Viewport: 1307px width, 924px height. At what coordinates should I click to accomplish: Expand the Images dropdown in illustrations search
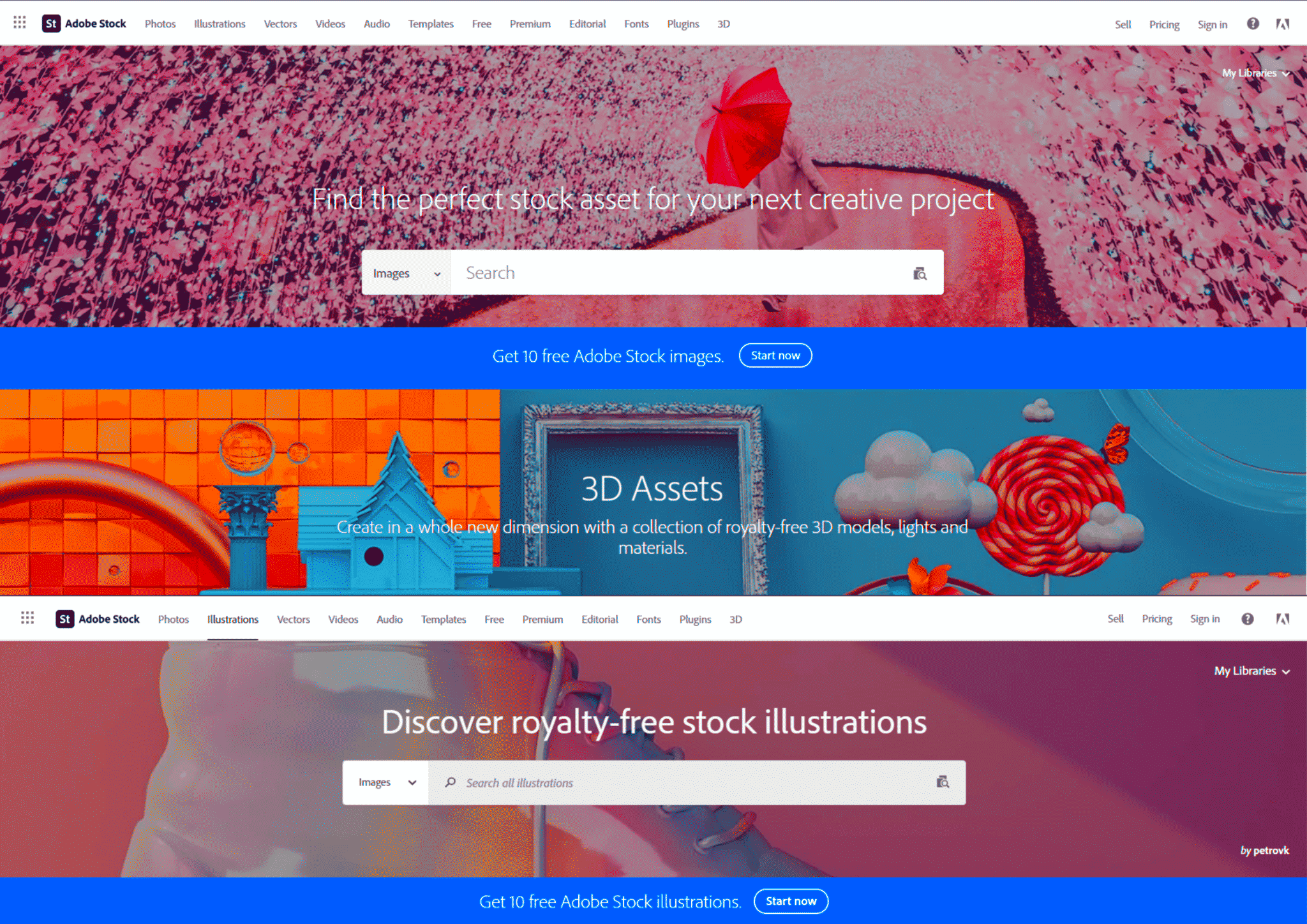click(389, 782)
